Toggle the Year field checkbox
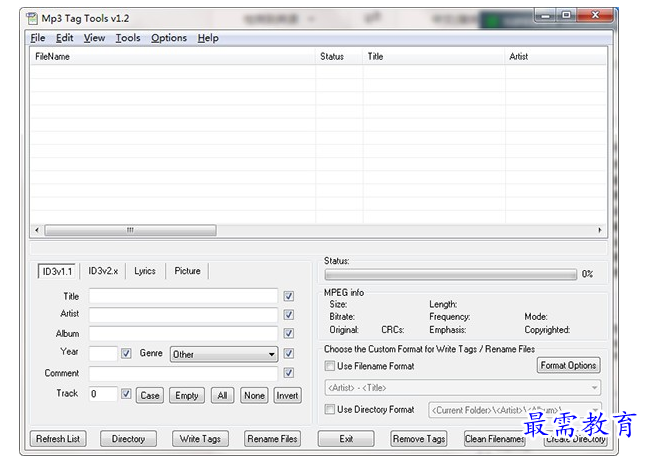 [x=126, y=353]
